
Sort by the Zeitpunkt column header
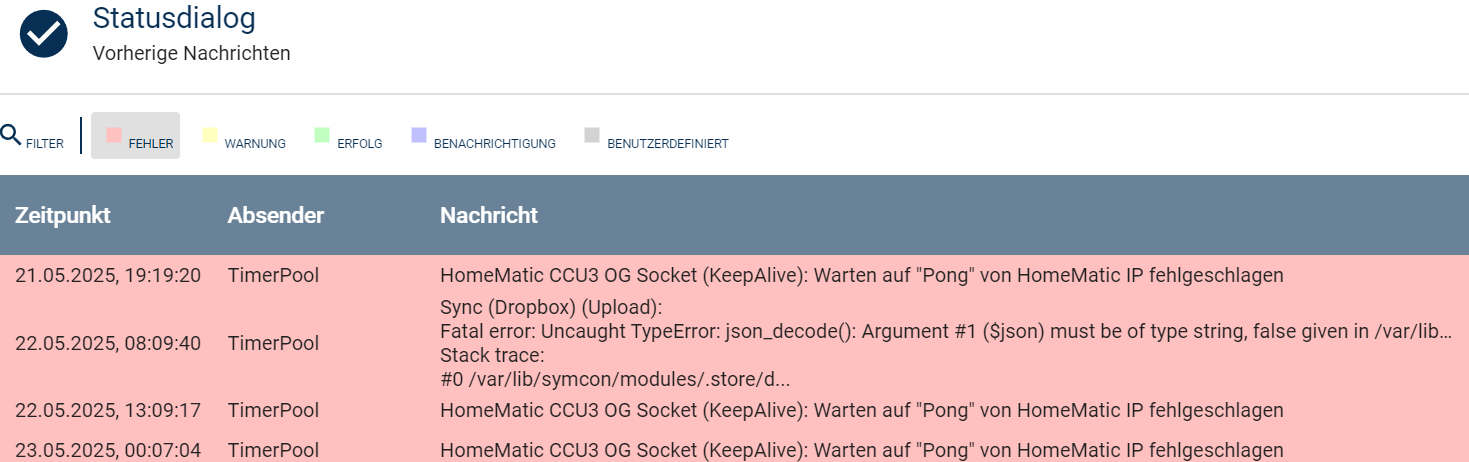[x=63, y=215]
